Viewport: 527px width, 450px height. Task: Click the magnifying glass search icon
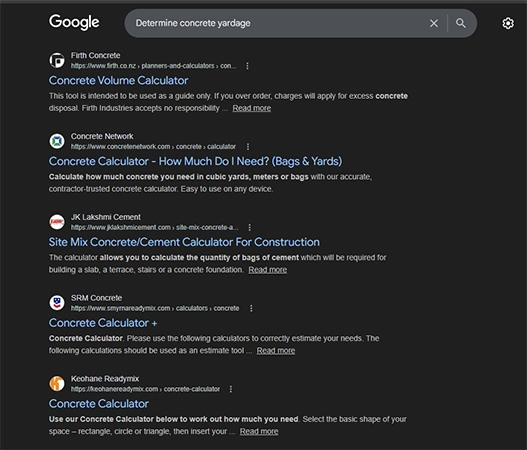point(460,23)
